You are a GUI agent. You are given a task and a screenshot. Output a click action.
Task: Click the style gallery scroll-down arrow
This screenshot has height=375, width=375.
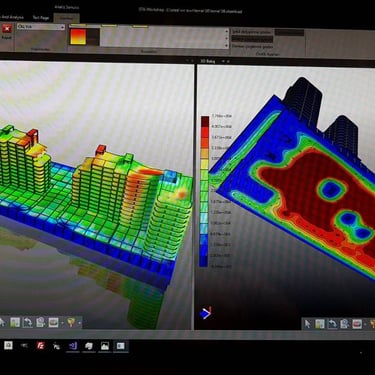coord(227,38)
